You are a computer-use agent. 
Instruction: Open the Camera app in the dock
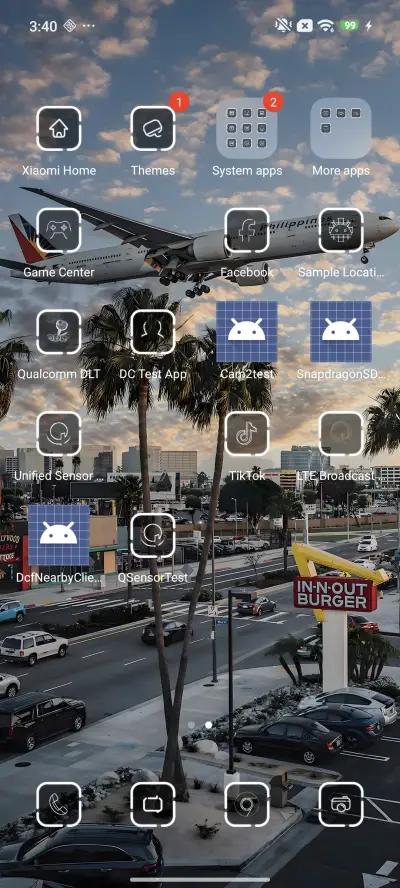(341, 805)
